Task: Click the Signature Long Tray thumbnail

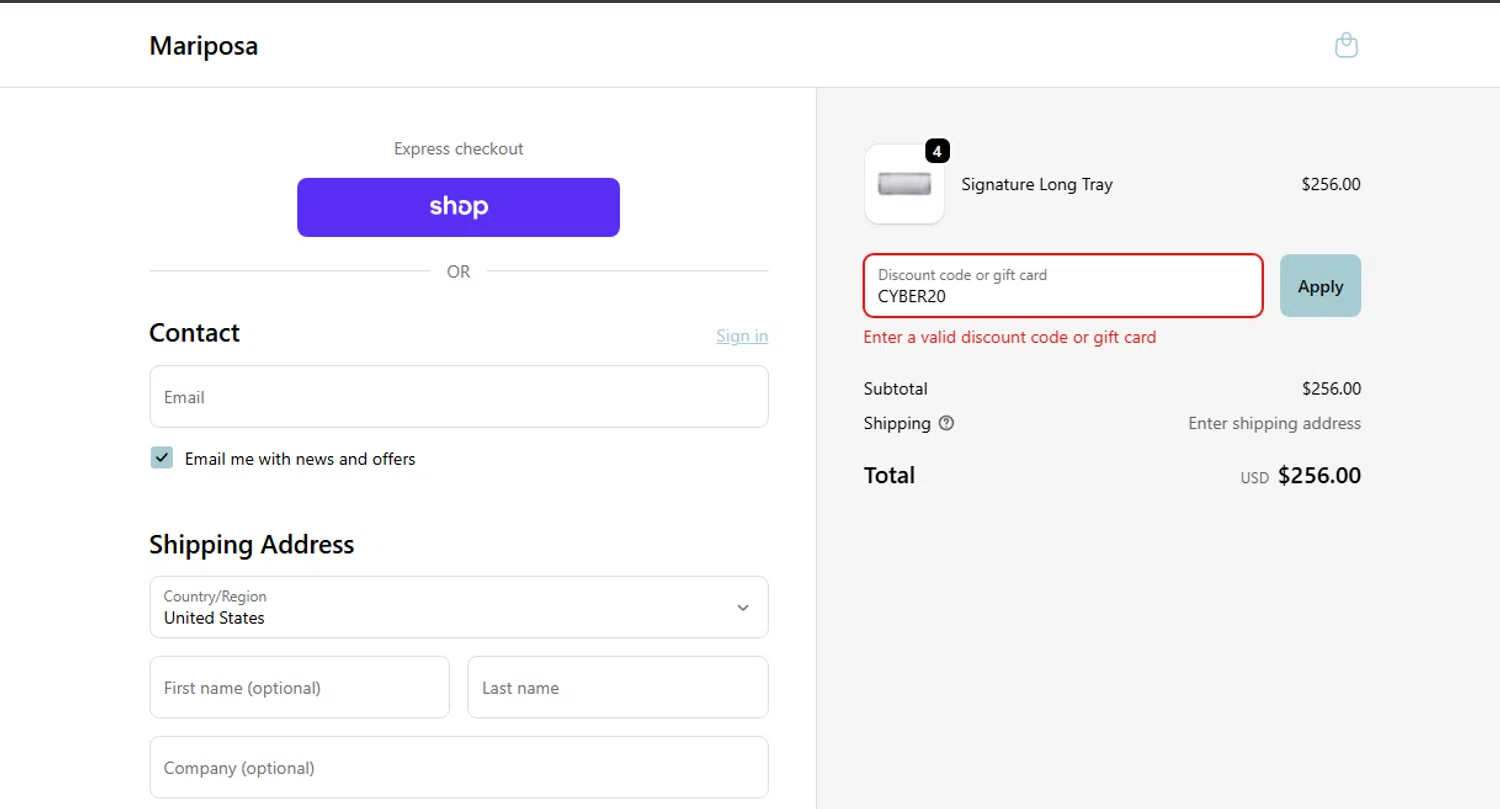Action: (904, 184)
